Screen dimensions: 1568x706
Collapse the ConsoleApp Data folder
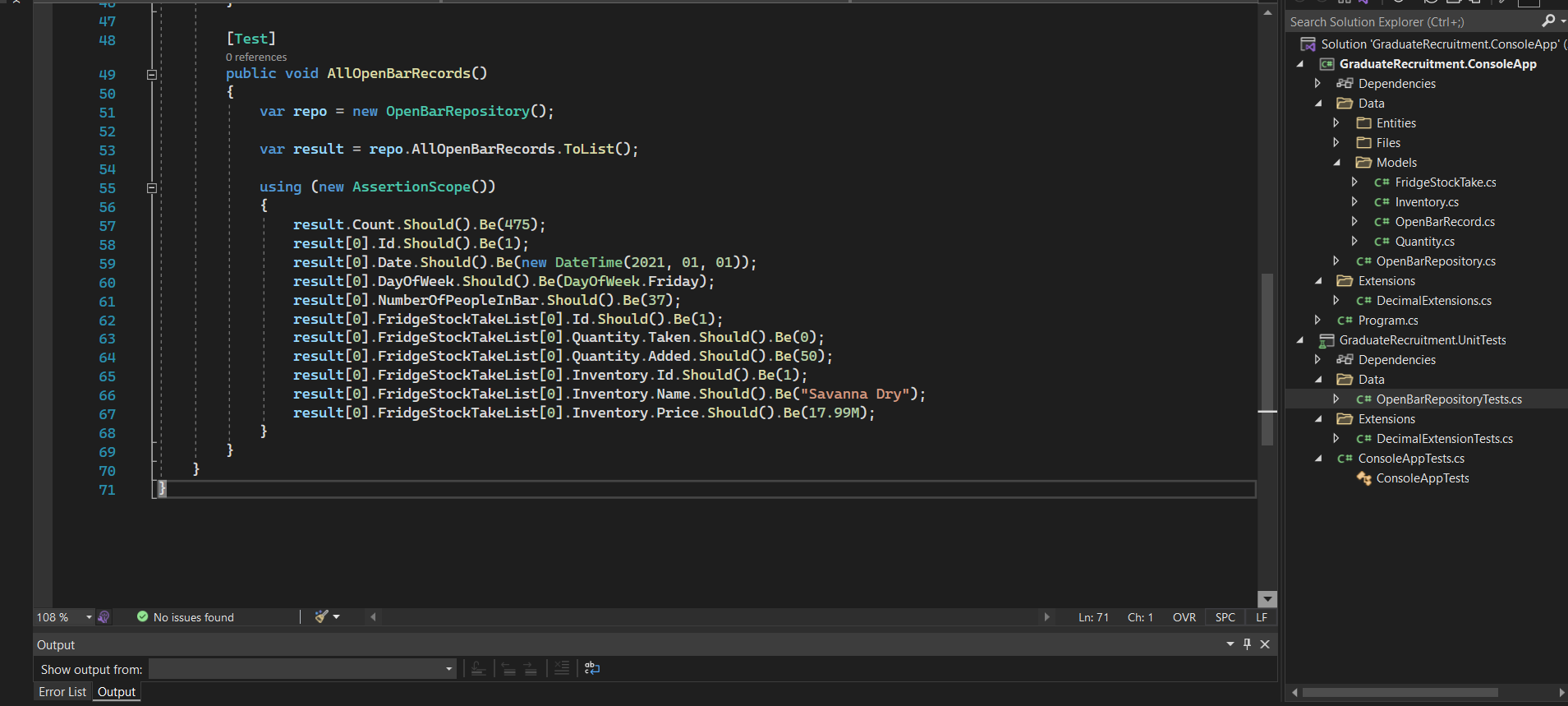1318,104
